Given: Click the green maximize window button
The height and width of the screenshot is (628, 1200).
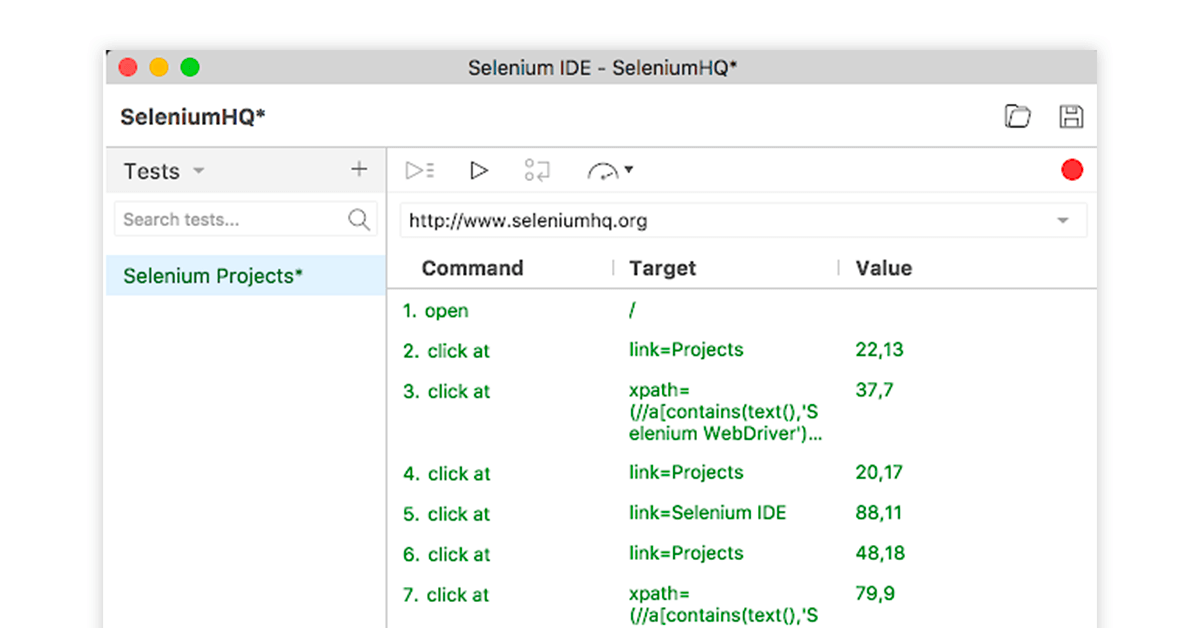Looking at the screenshot, I should (x=190, y=67).
